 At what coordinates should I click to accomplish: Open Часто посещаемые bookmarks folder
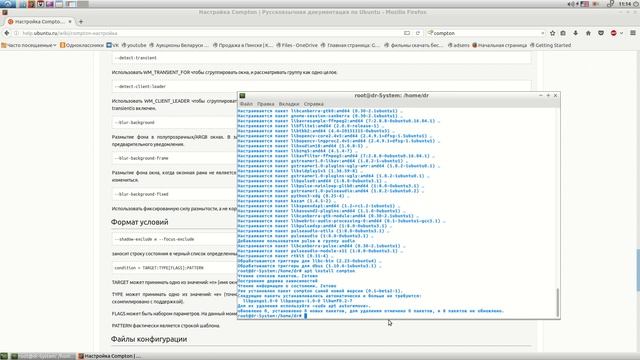(x=29, y=45)
